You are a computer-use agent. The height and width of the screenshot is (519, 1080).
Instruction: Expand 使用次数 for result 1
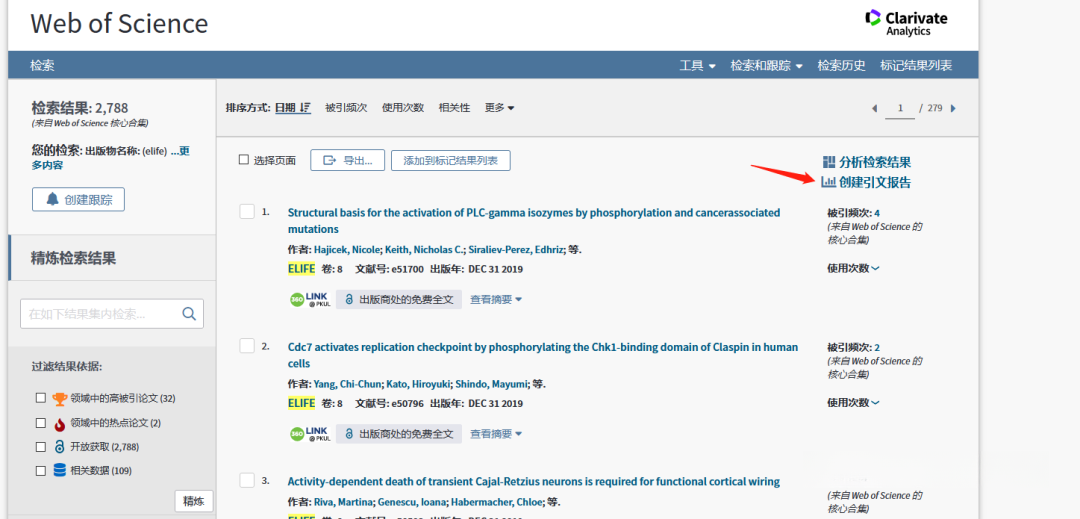point(853,268)
